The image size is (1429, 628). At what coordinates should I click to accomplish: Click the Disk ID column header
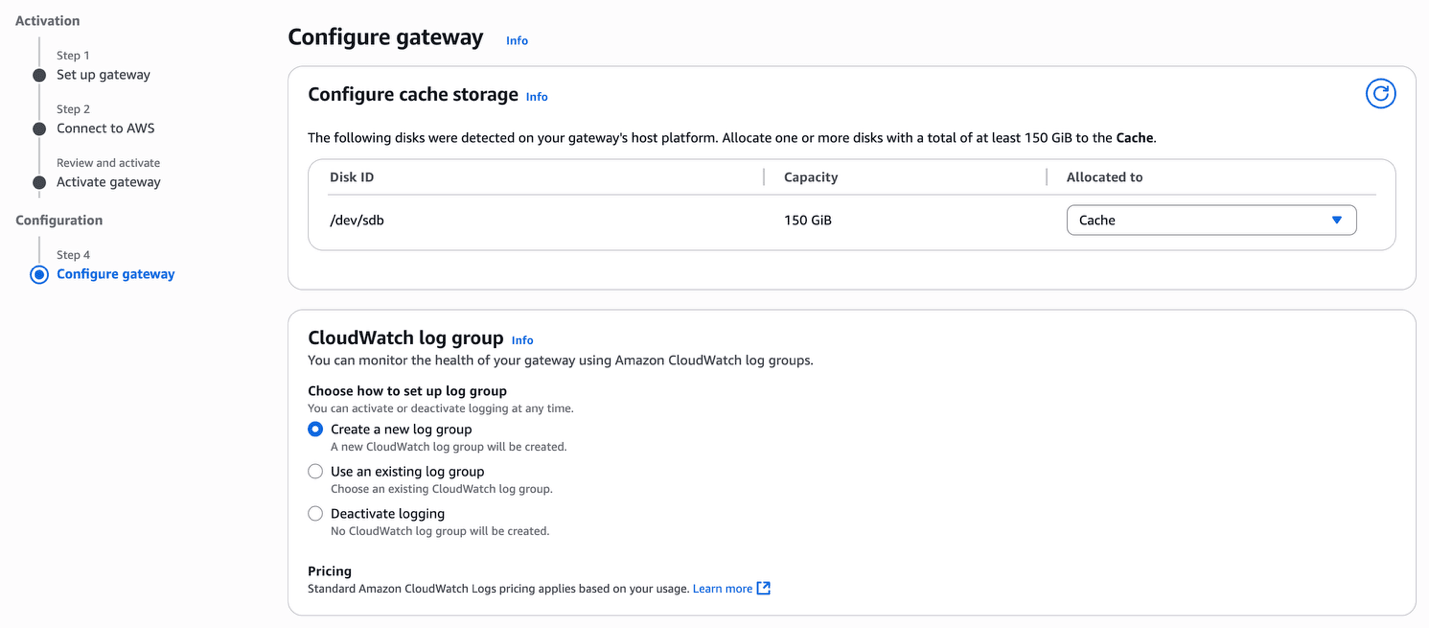pos(350,177)
